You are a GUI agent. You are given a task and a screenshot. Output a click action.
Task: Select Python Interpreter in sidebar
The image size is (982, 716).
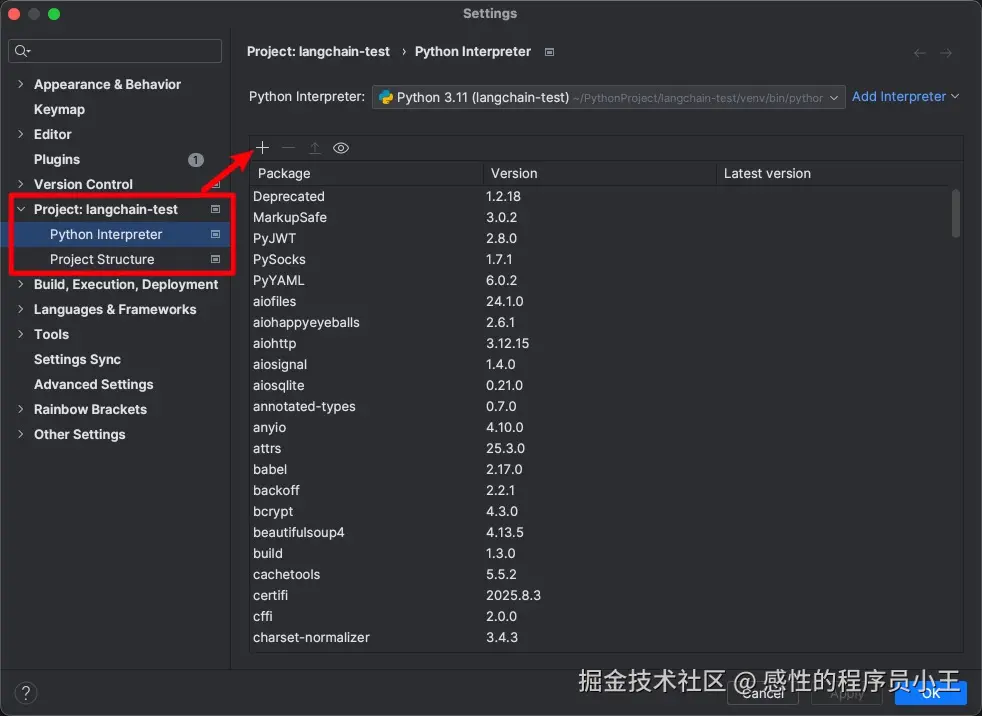tap(106, 234)
